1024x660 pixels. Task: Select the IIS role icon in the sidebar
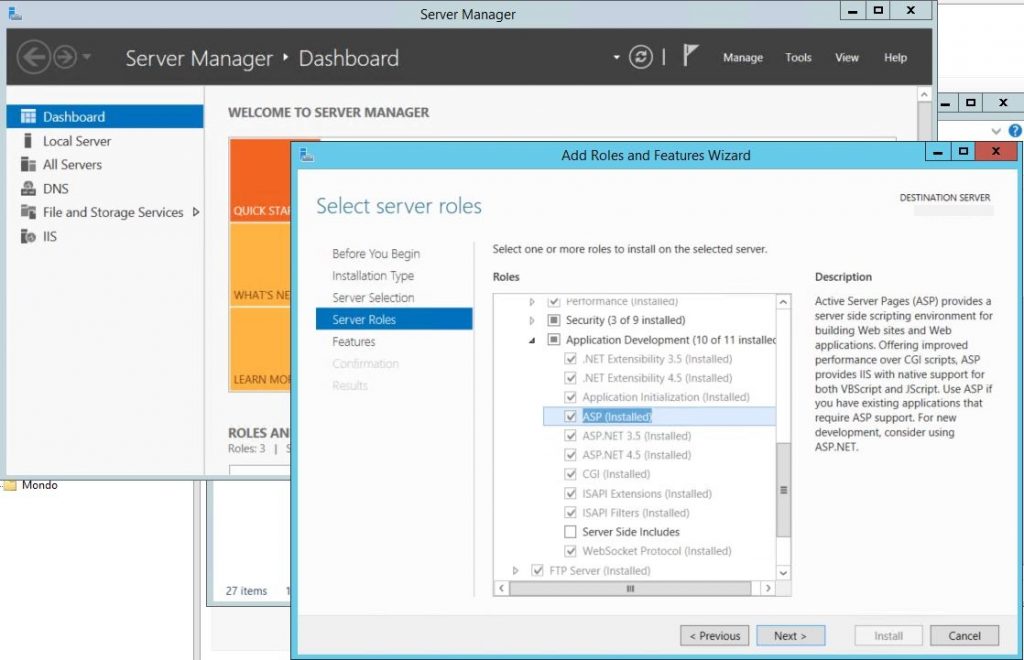click(x=26, y=236)
